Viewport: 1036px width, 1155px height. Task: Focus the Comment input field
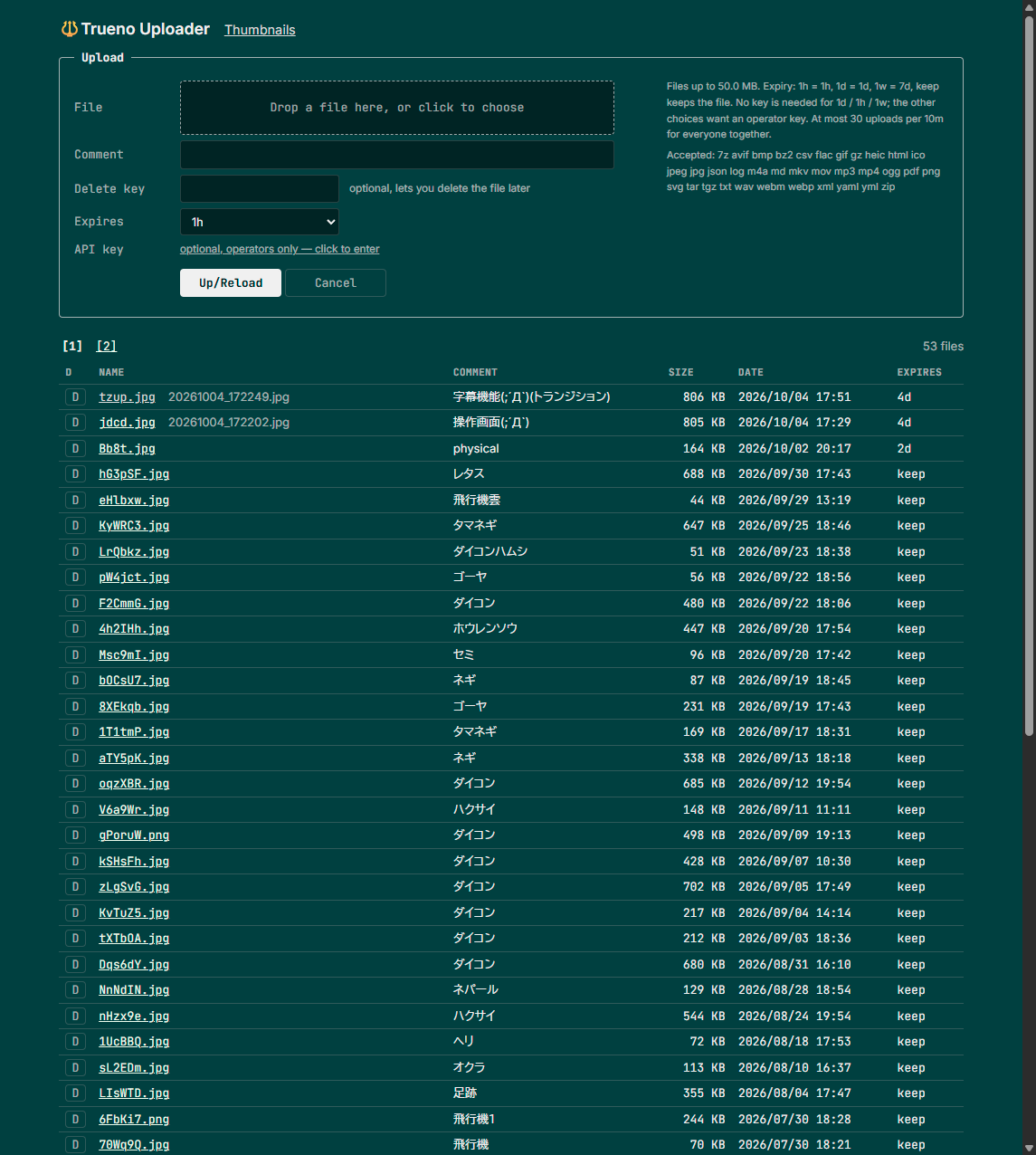pos(397,155)
